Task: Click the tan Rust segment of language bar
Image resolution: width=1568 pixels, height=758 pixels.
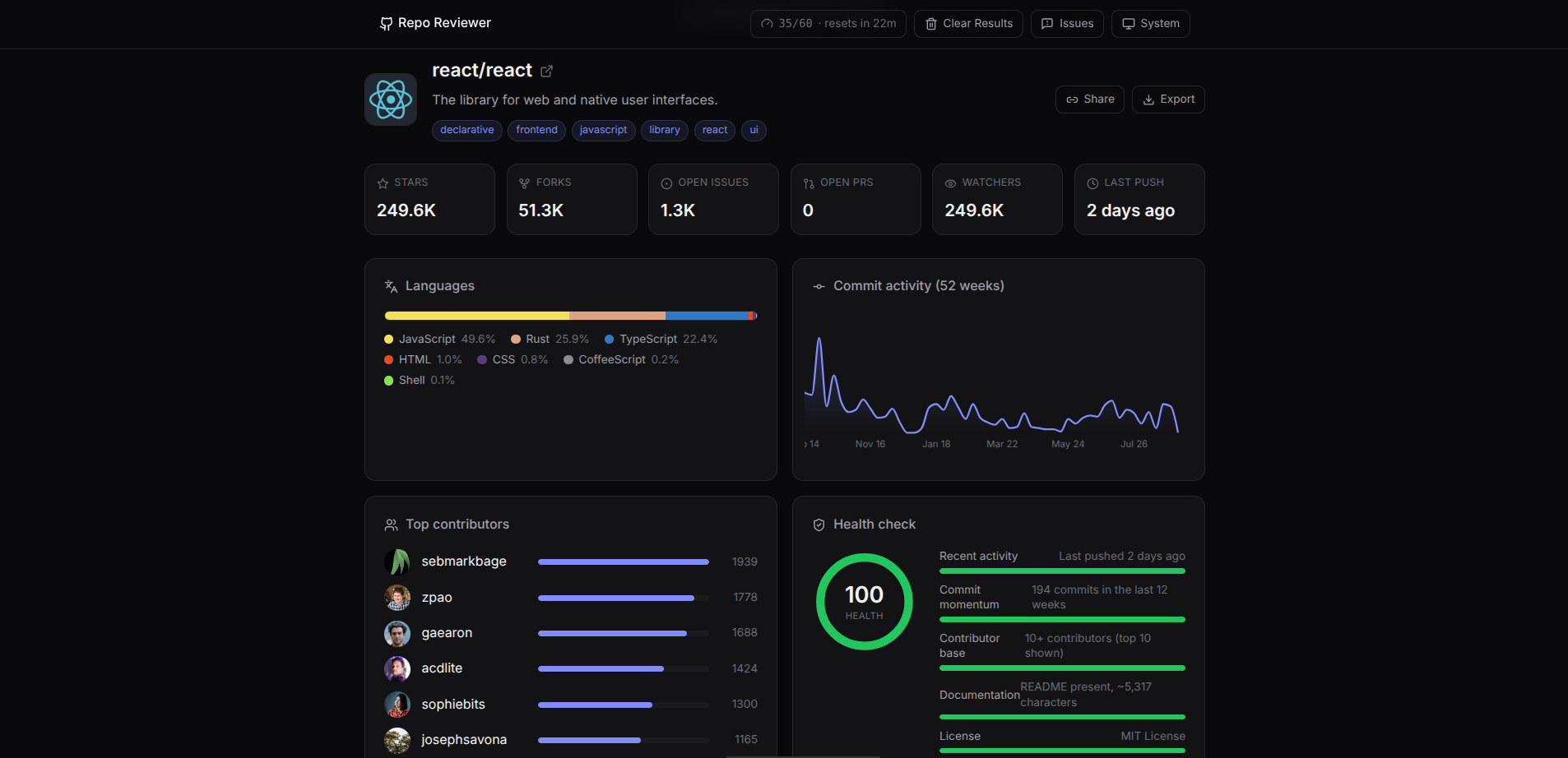Action: [617, 316]
